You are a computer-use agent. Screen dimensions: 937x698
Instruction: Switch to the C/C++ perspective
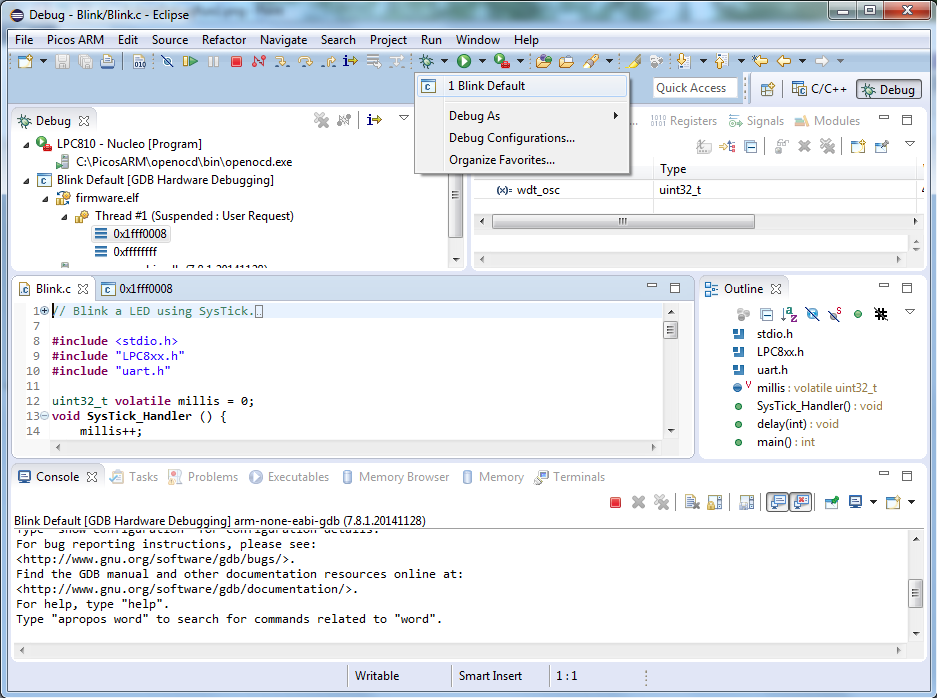819,89
